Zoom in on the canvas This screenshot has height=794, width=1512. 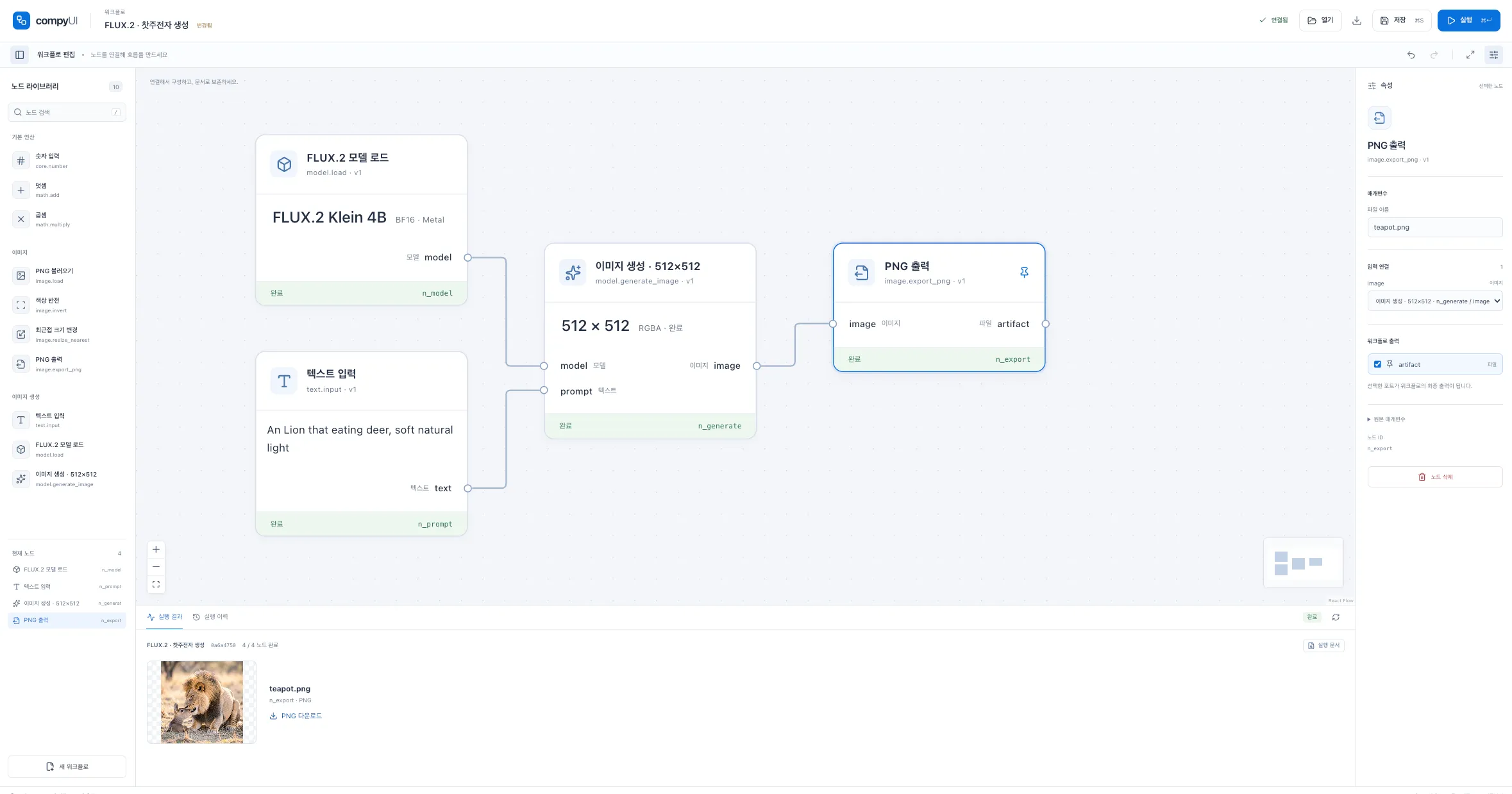click(x=156, y=550)
